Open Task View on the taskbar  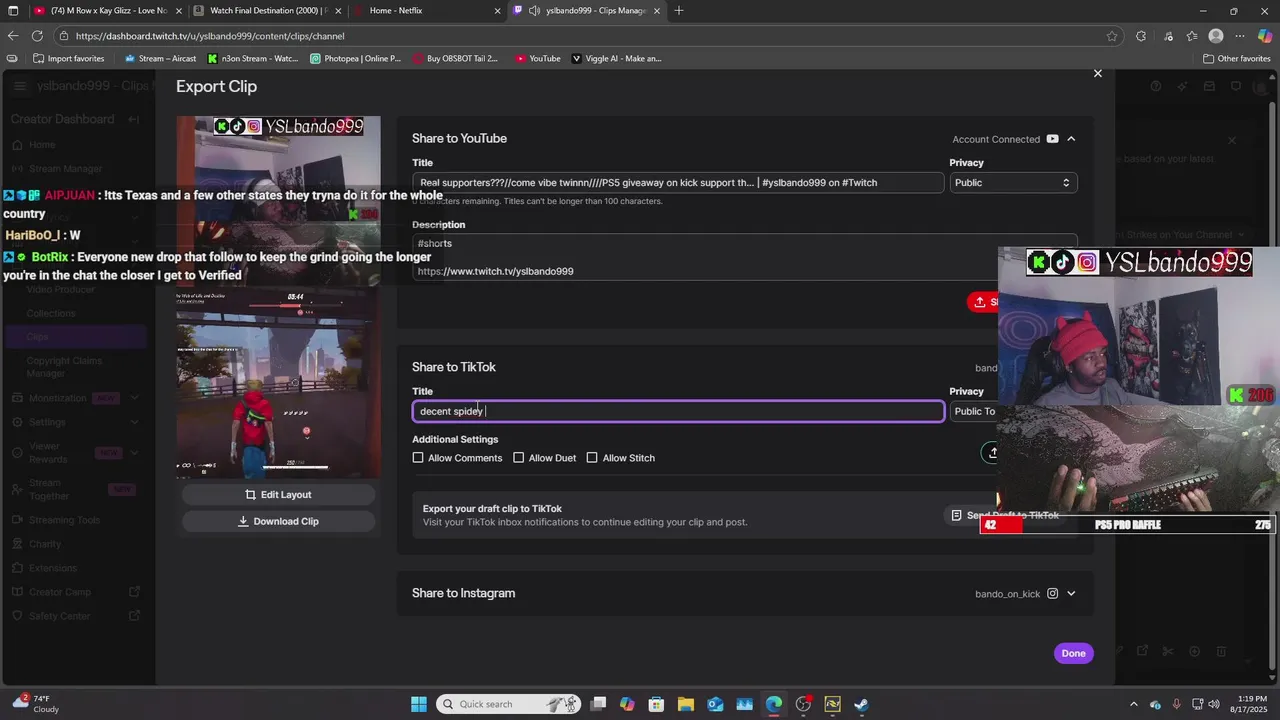598,704
